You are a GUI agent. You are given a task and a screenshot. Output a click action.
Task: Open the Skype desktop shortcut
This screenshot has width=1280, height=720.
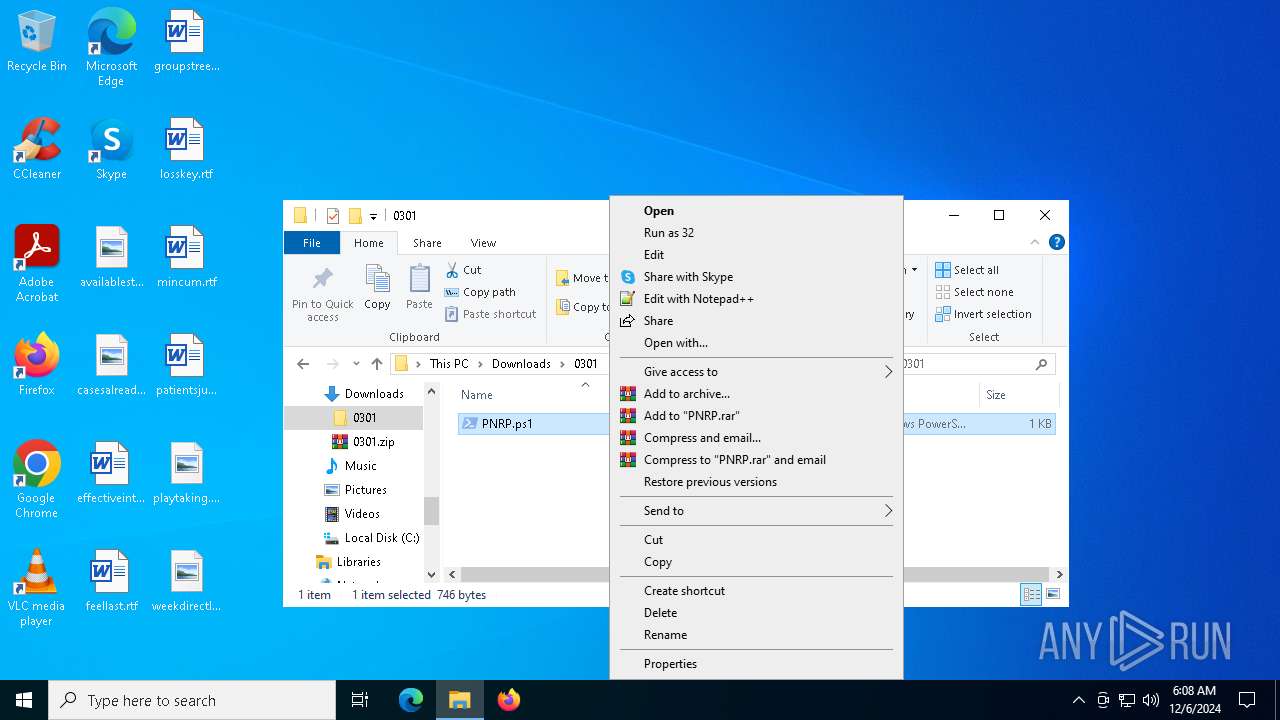point(111,149)
